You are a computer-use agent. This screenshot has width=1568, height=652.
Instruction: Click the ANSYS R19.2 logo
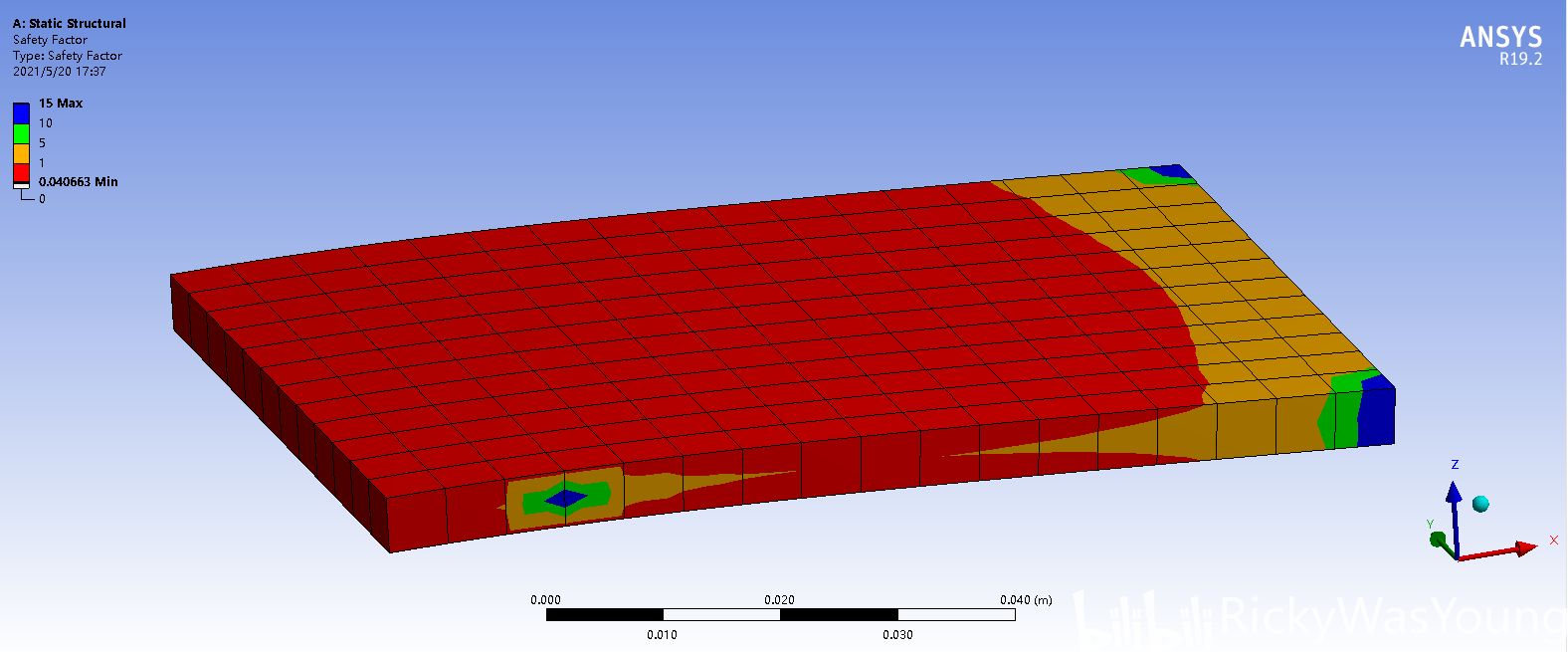[1500, 45]
